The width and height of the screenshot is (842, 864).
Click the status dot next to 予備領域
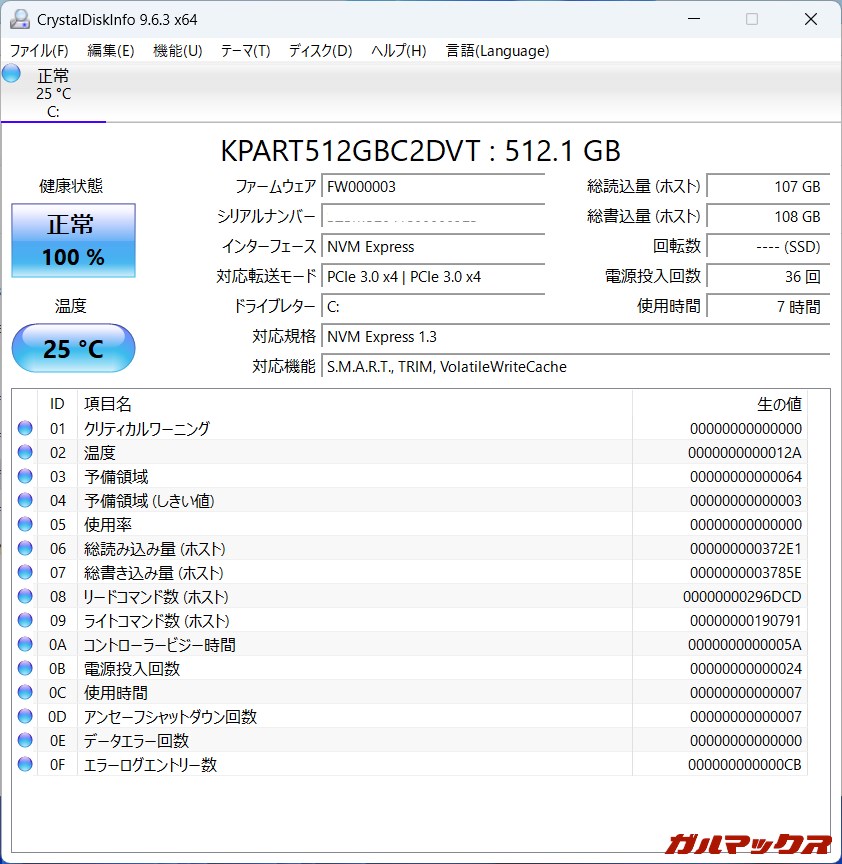(x=24, y=476)
